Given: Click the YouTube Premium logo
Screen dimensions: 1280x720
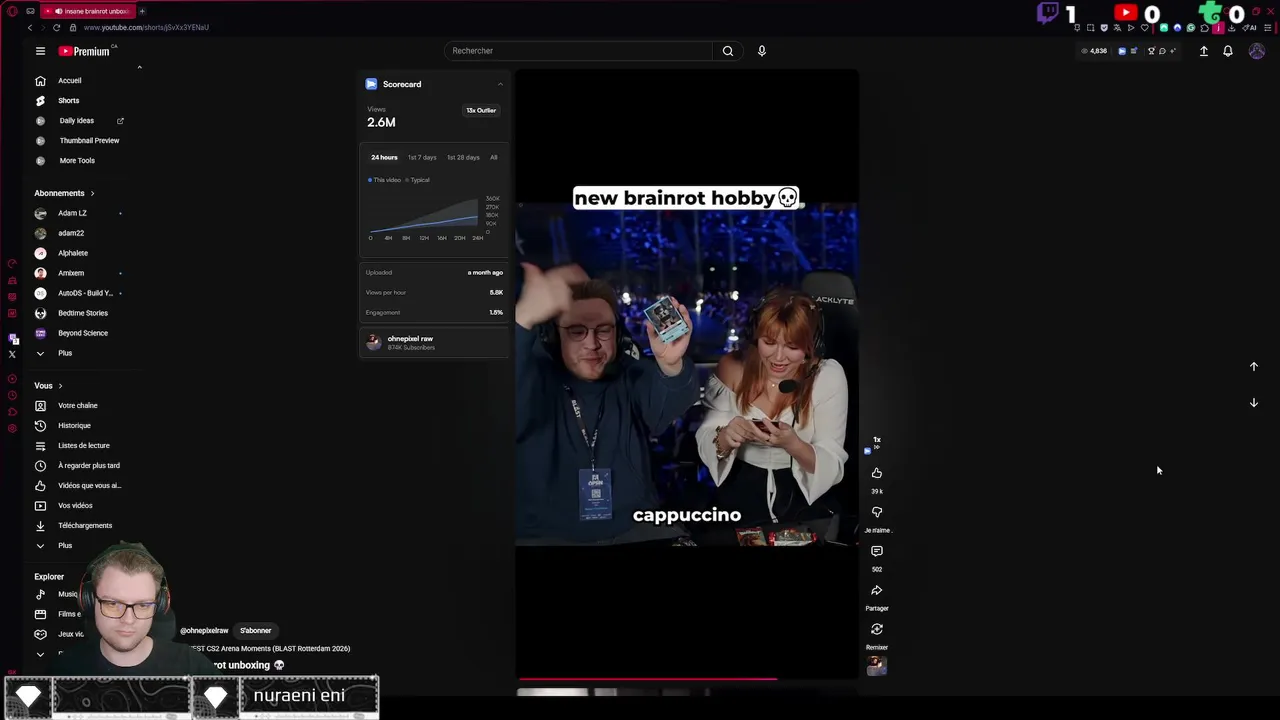Looking at the screenshot, I should 84,51.
